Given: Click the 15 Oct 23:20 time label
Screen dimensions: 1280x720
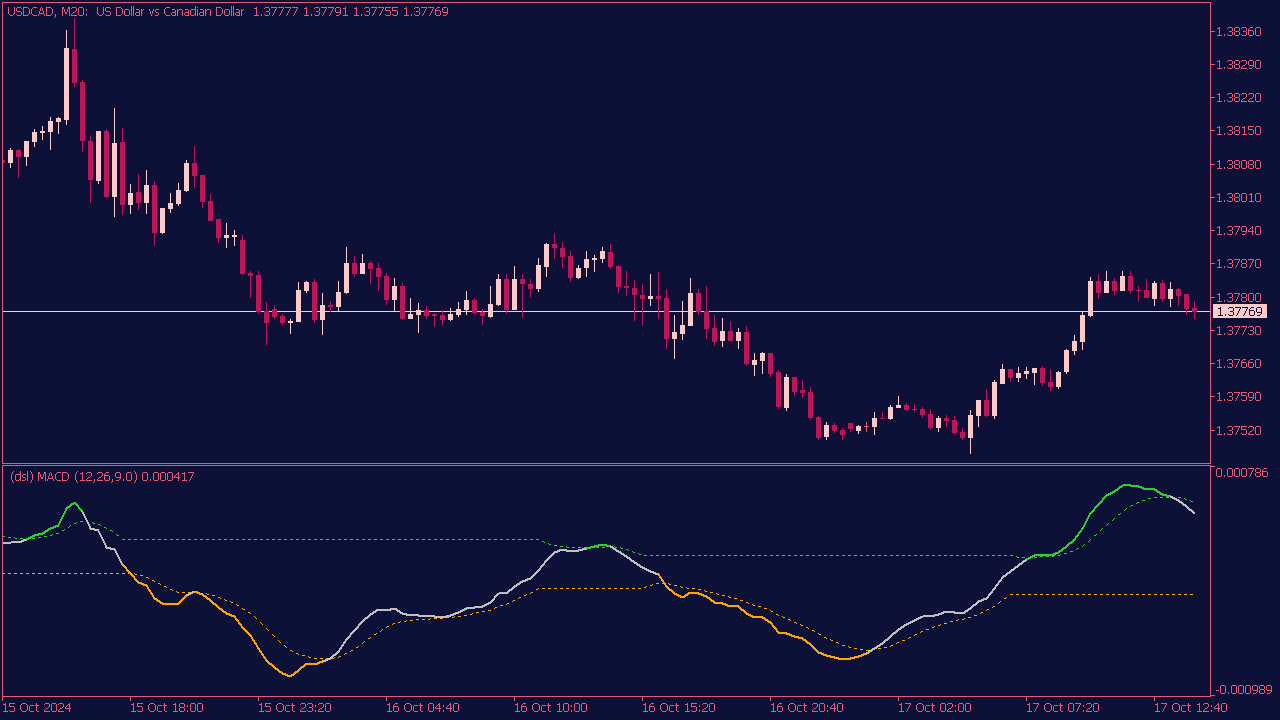Looking at the screenshot, I should point(295,708).
